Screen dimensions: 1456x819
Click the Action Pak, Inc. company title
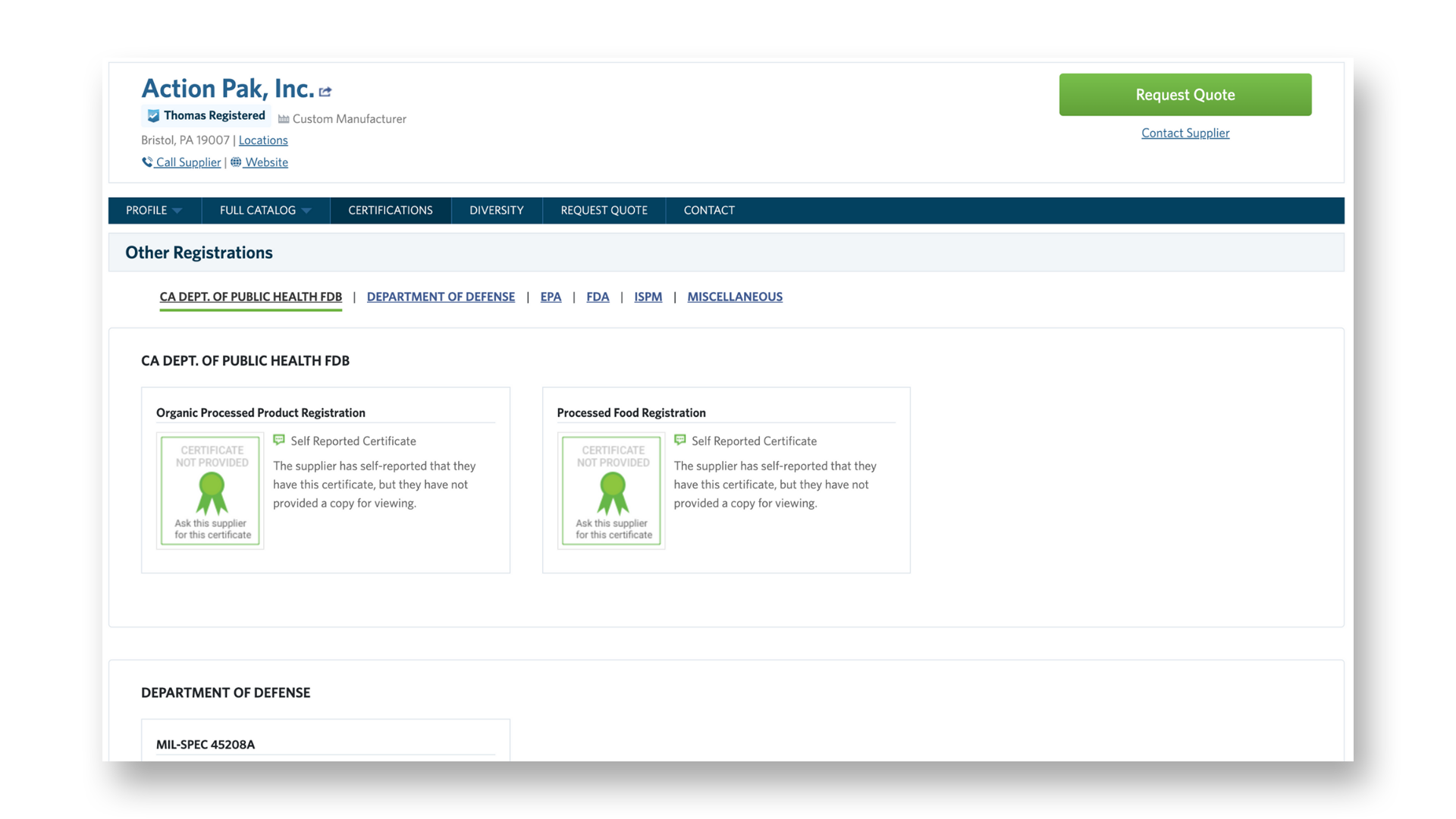pyautogui.click(x=227, y=89)
